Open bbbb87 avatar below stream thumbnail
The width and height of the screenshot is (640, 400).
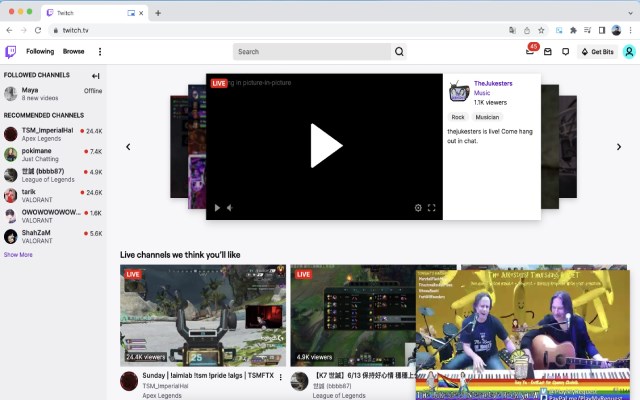299,381
